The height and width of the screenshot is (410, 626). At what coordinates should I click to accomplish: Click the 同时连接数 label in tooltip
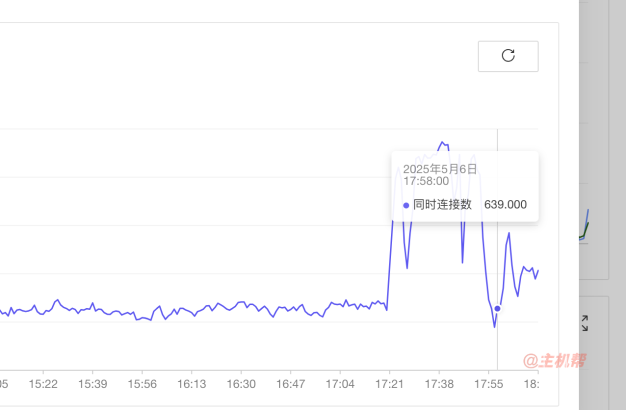(x=442, y=204)
